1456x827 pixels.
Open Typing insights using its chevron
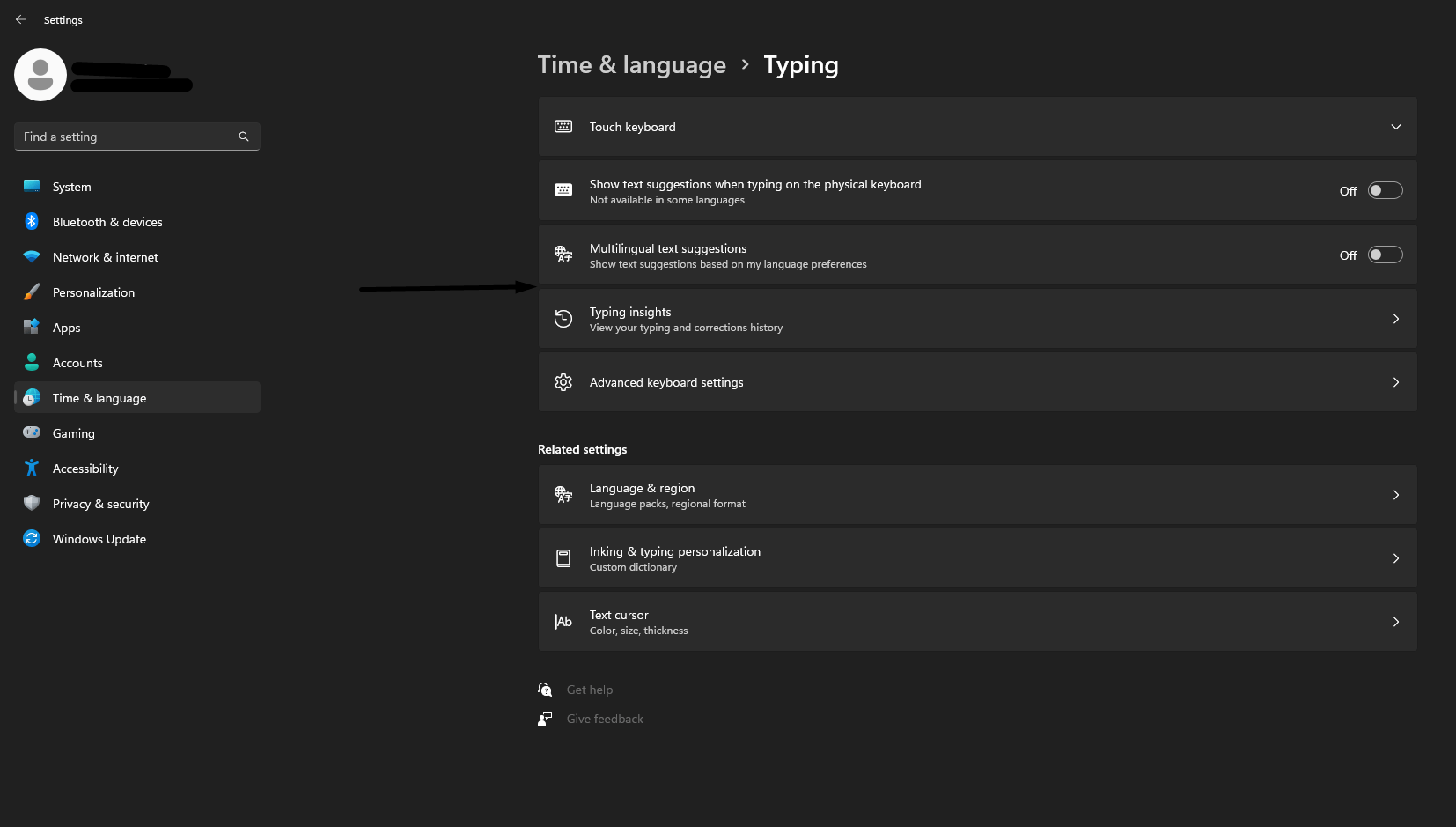pyautogui.click(x=1395, y=319)
